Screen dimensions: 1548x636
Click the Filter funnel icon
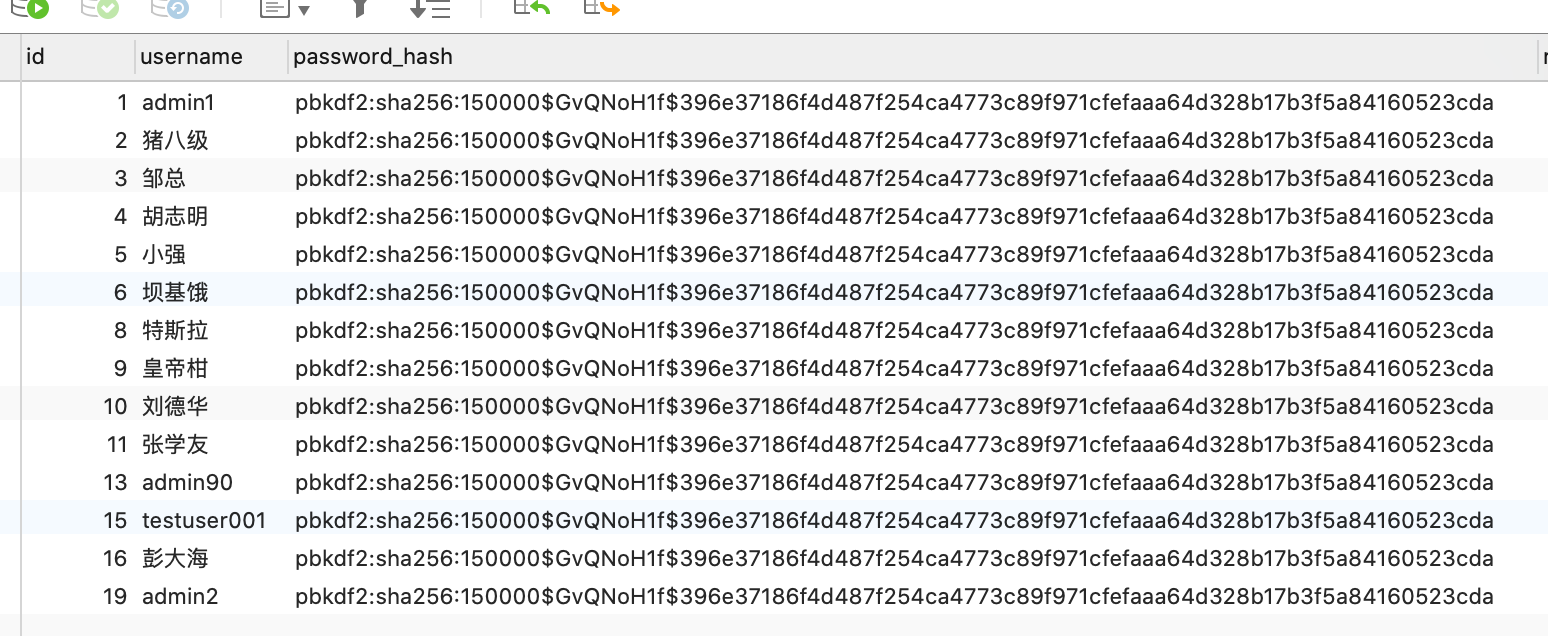click(361, 9)
